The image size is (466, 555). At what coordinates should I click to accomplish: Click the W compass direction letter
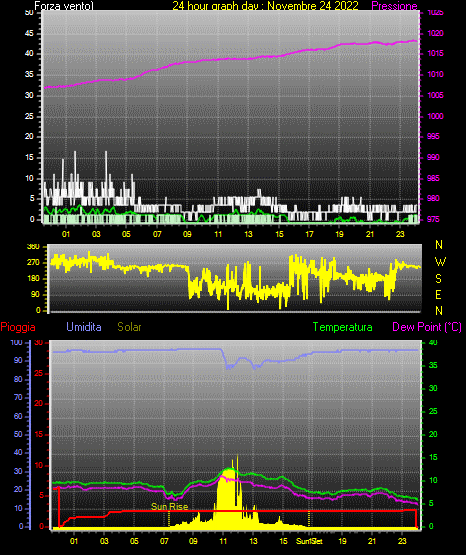(x=440, y=262)
